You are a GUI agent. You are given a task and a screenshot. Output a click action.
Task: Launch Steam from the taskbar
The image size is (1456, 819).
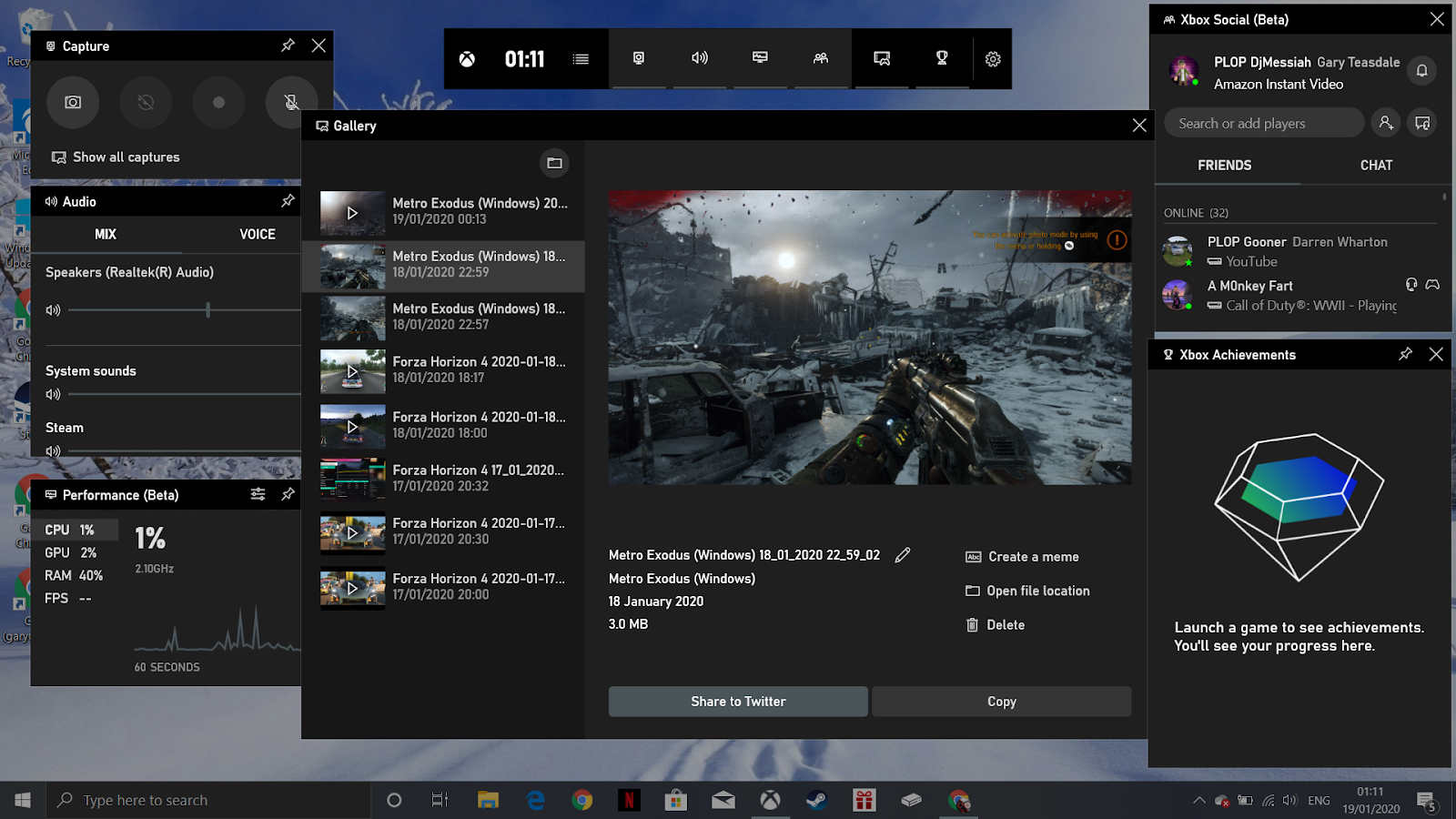(x=816, y=800)
